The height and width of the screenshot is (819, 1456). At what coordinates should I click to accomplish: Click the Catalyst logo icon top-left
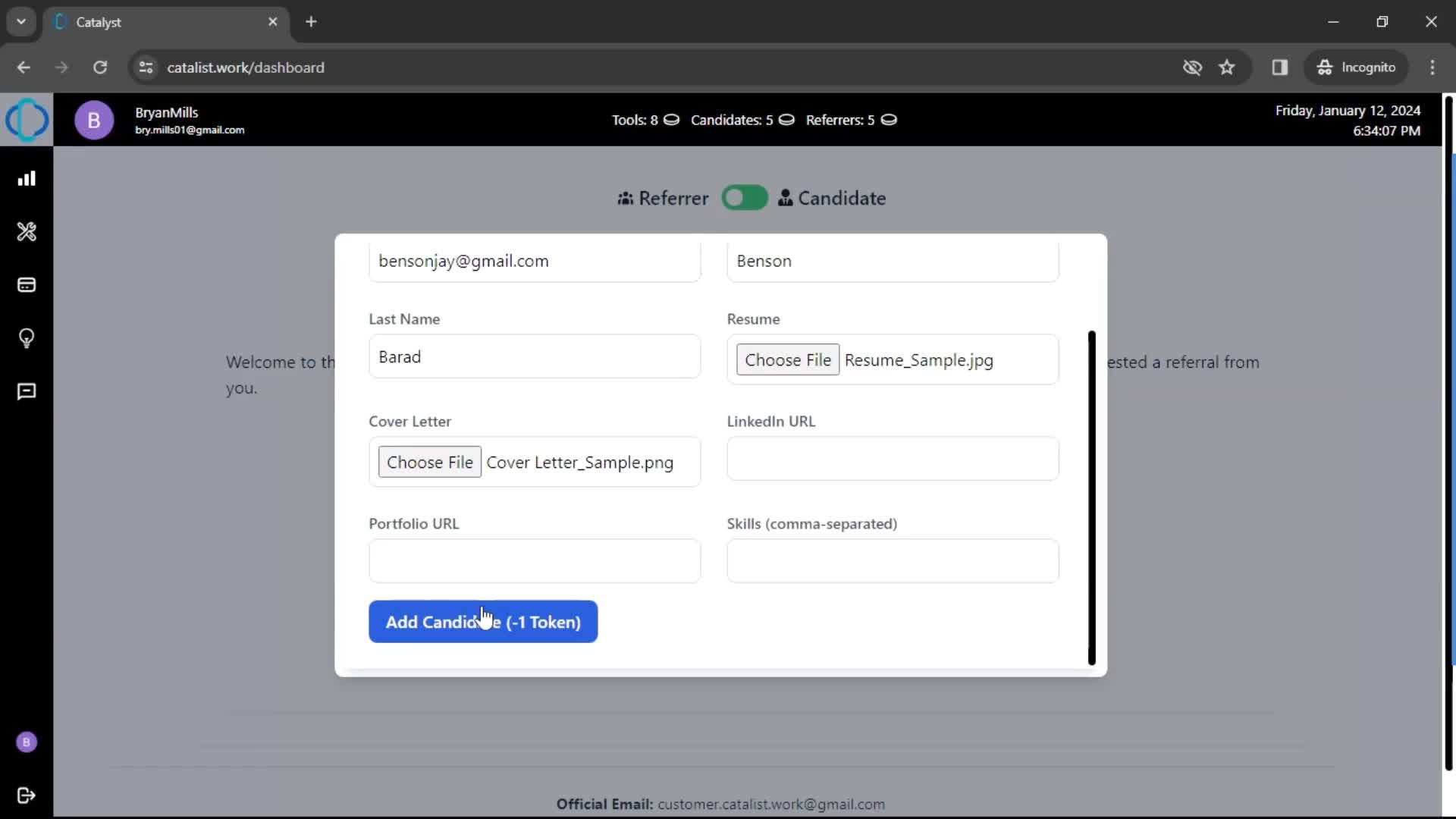coord(26,120)
